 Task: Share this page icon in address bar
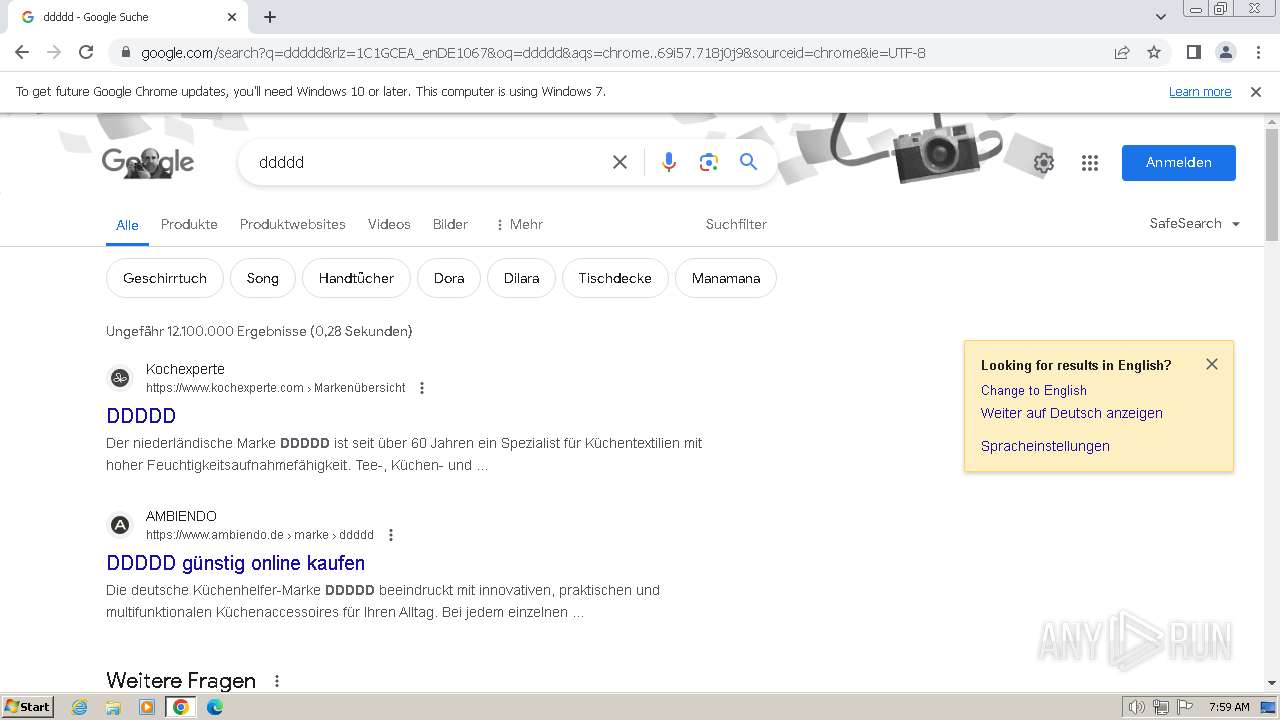pyautogui.click(x=1122, y=52)
